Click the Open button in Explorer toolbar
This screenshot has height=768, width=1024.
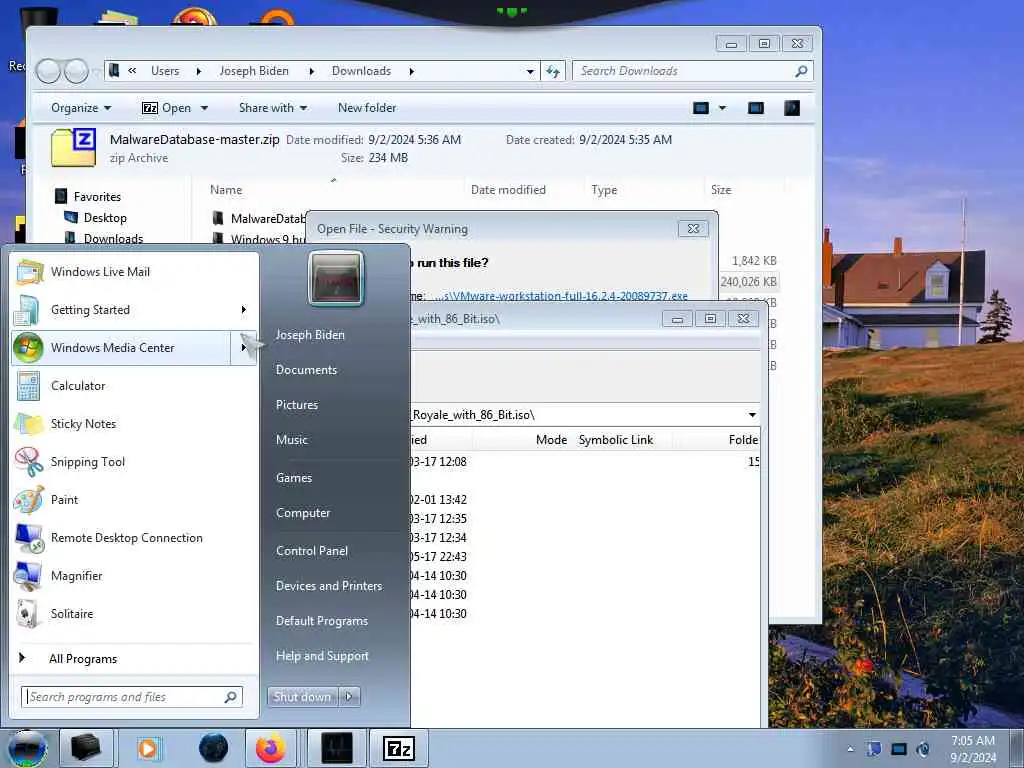(167, 108)
